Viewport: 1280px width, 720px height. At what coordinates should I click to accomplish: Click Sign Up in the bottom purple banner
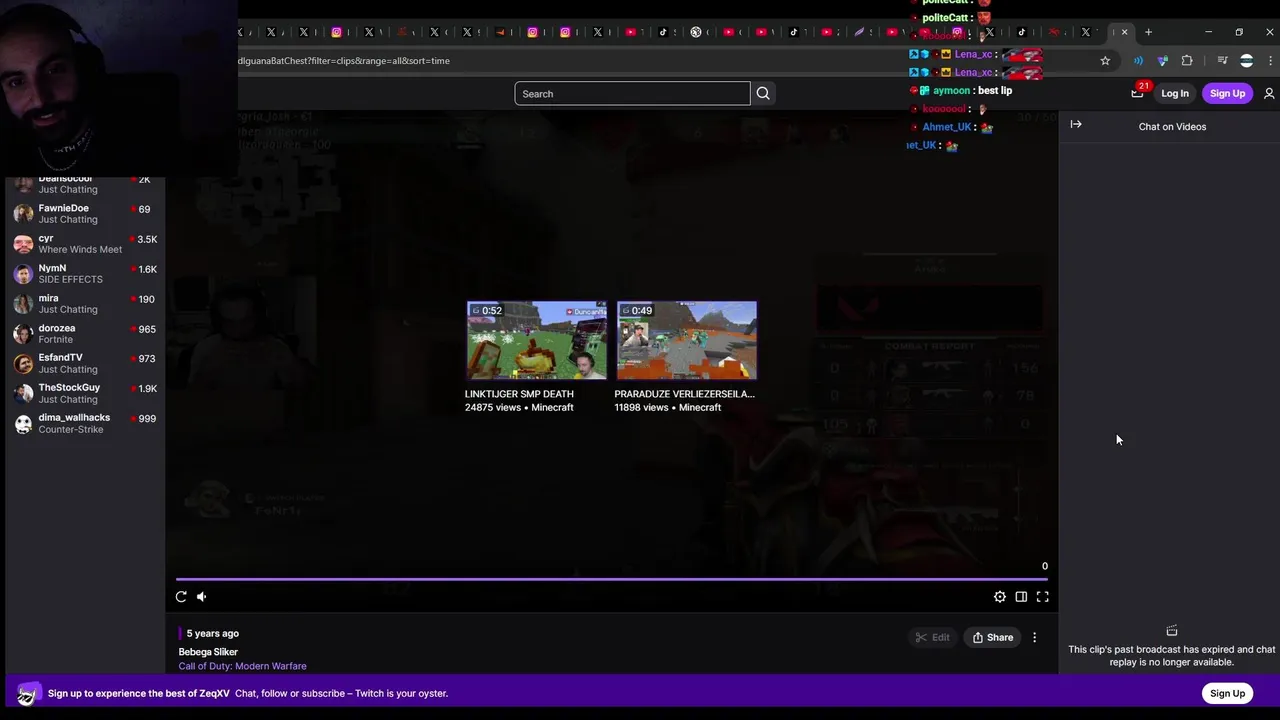coord(1227,693)
